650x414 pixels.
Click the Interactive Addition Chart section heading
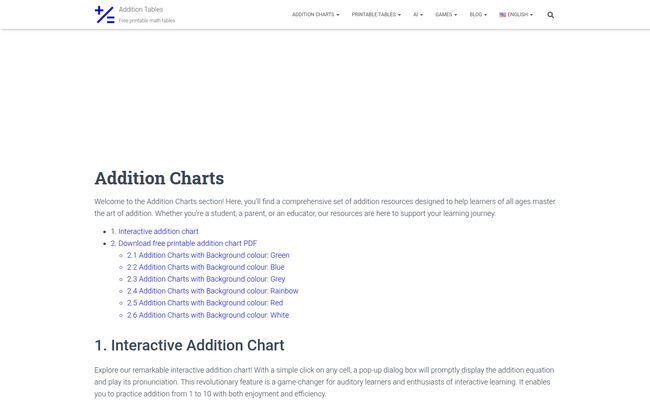coord(189,345)
